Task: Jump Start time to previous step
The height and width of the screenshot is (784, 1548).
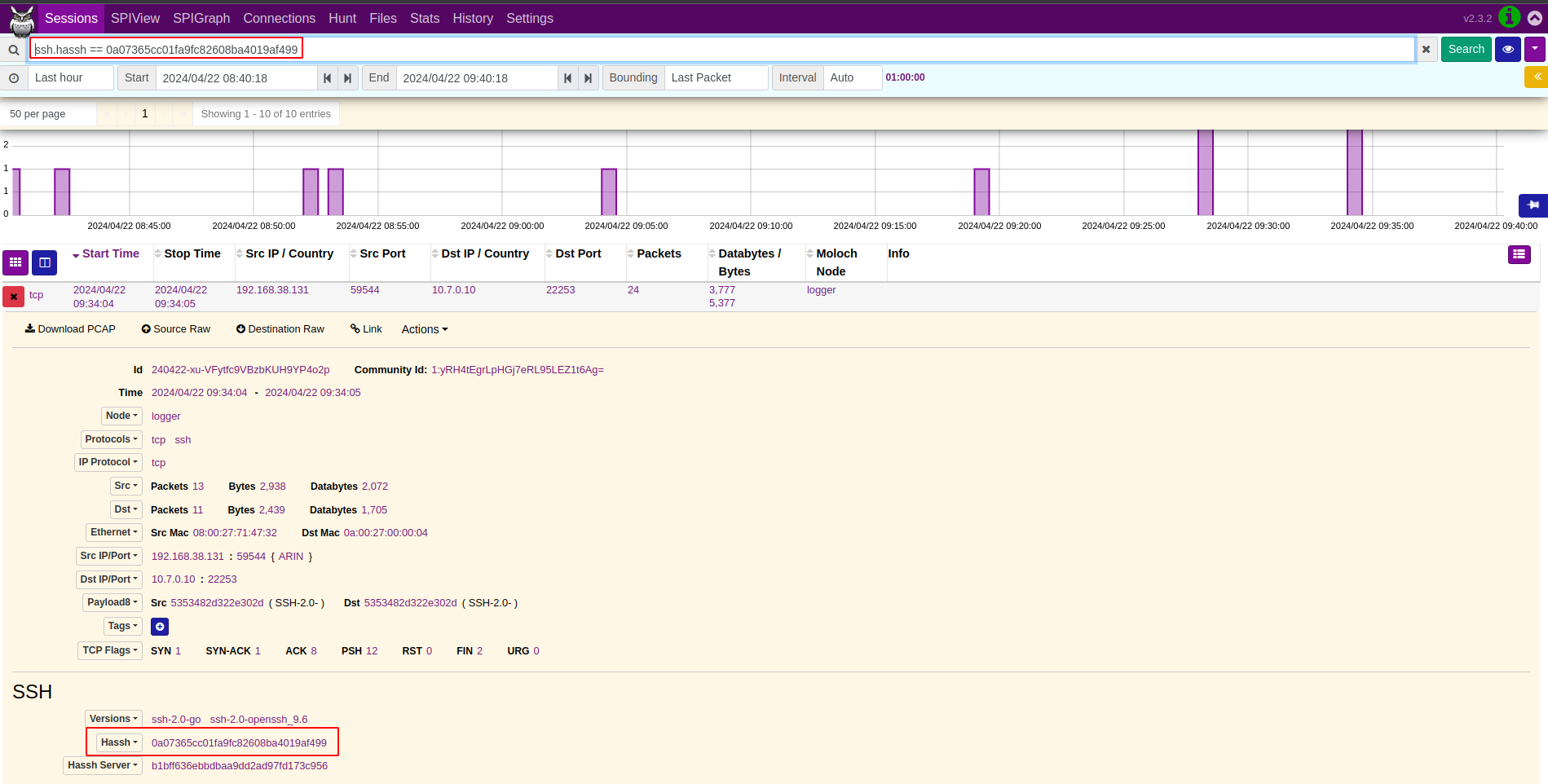Action: (327, 78)
